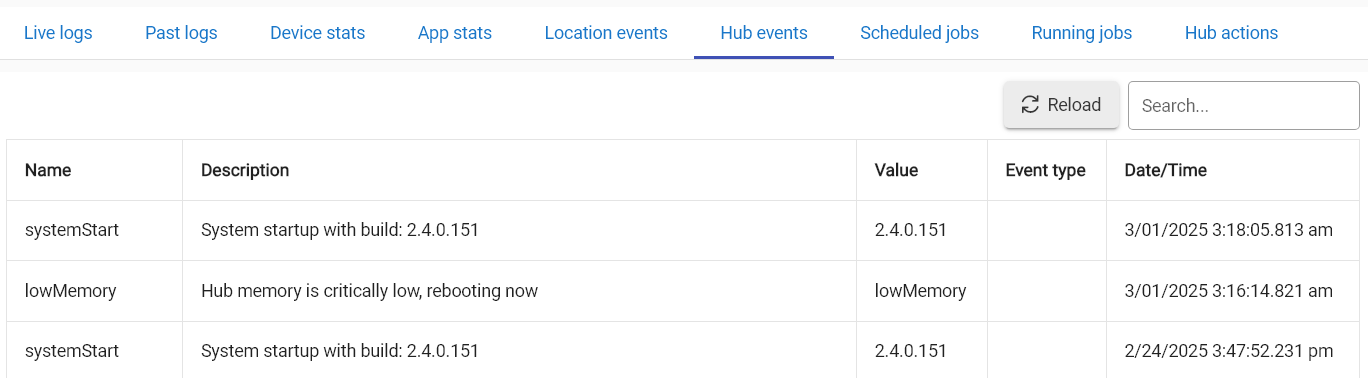View the Scheduled jobs tab
Screen dimensions: 1368x378
pos(920,33)
